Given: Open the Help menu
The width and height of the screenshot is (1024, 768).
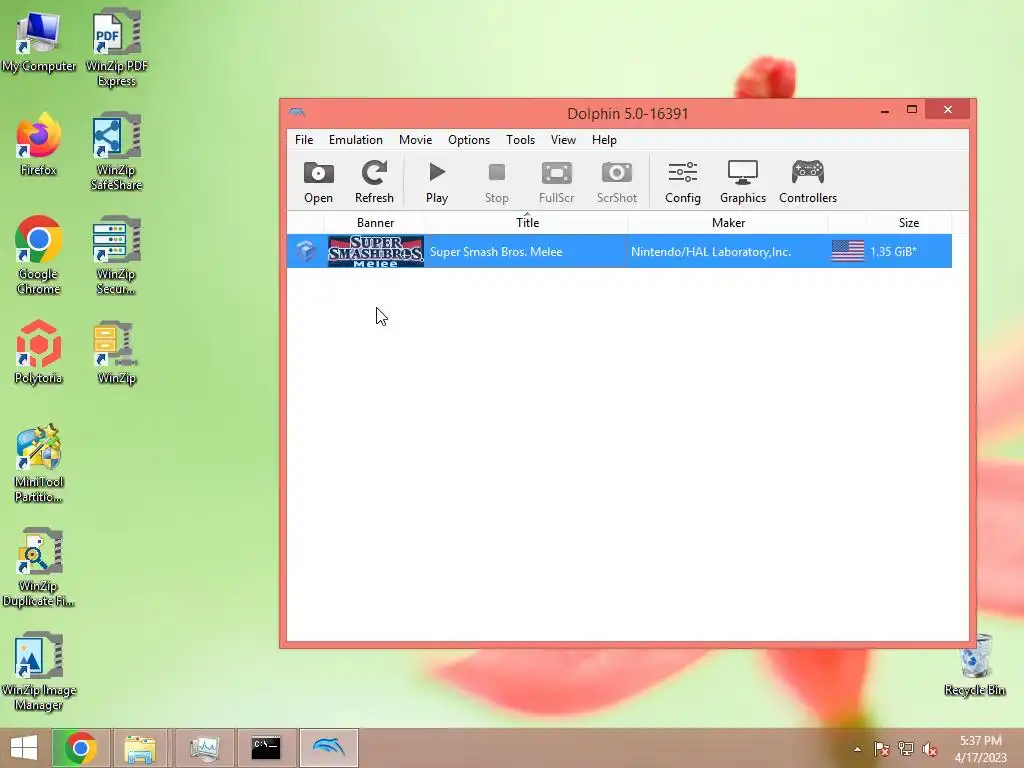Looking at the screenshot, I should (604, 140).
